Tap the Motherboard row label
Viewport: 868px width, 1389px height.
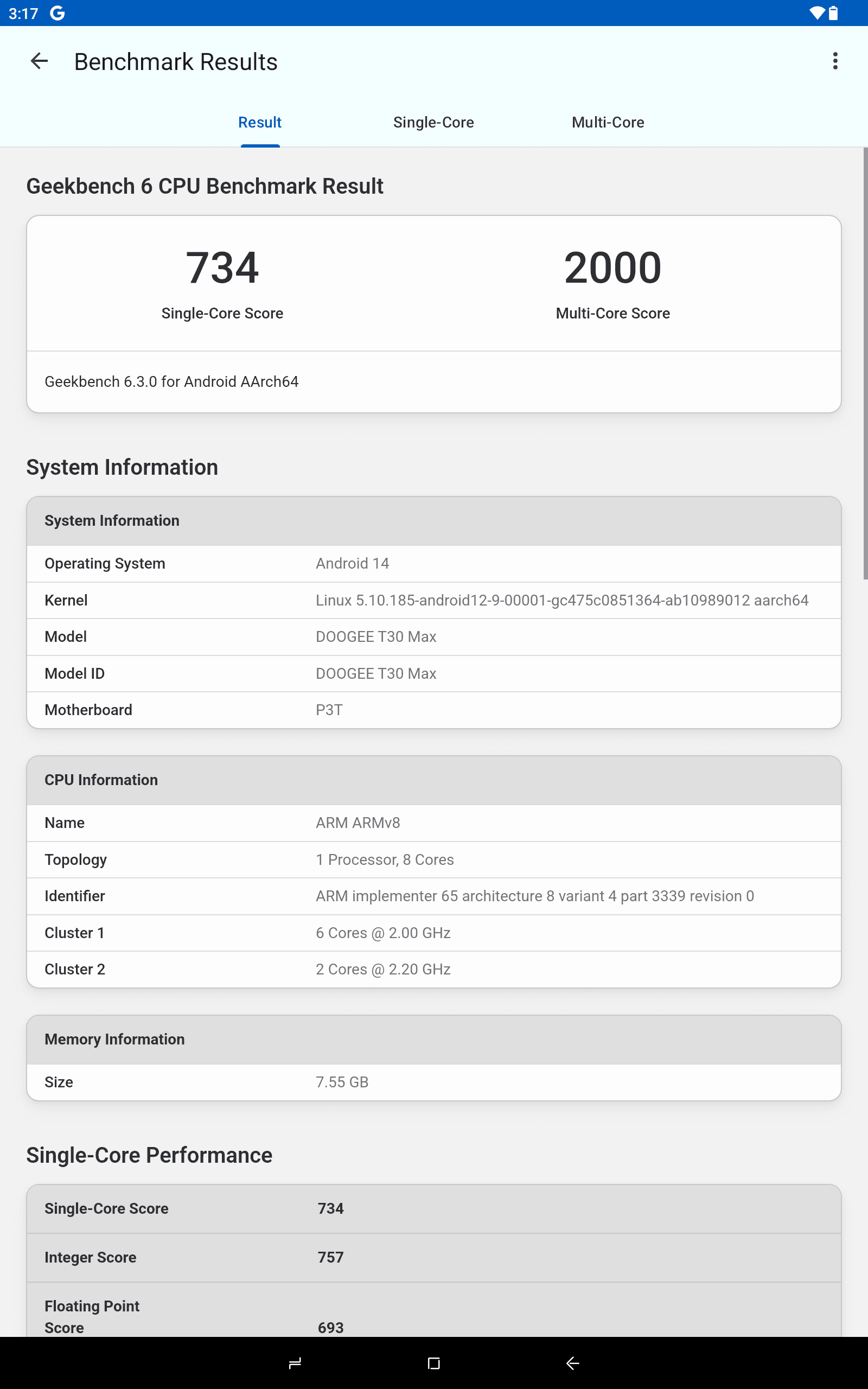[x=88, y=710]
